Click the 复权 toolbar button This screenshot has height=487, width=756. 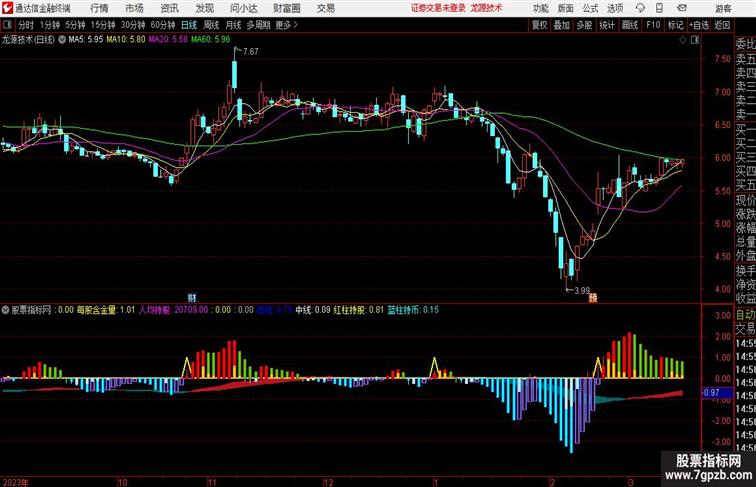(x=539, y=25)
